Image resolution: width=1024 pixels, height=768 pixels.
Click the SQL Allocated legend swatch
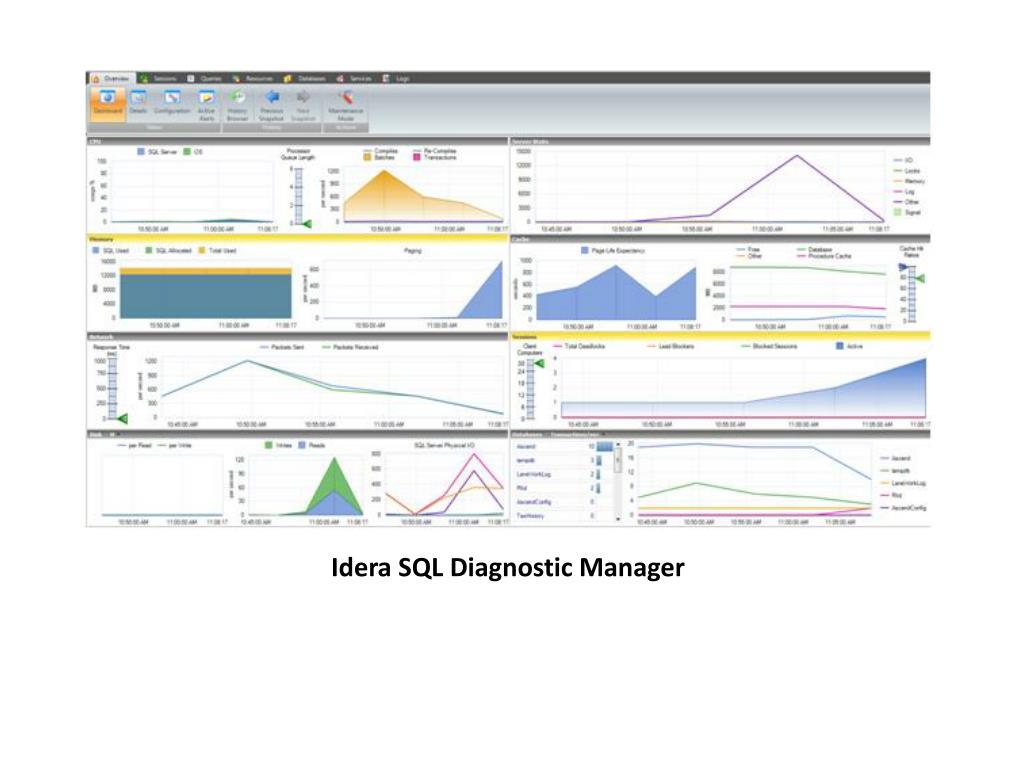click(149, 250)
